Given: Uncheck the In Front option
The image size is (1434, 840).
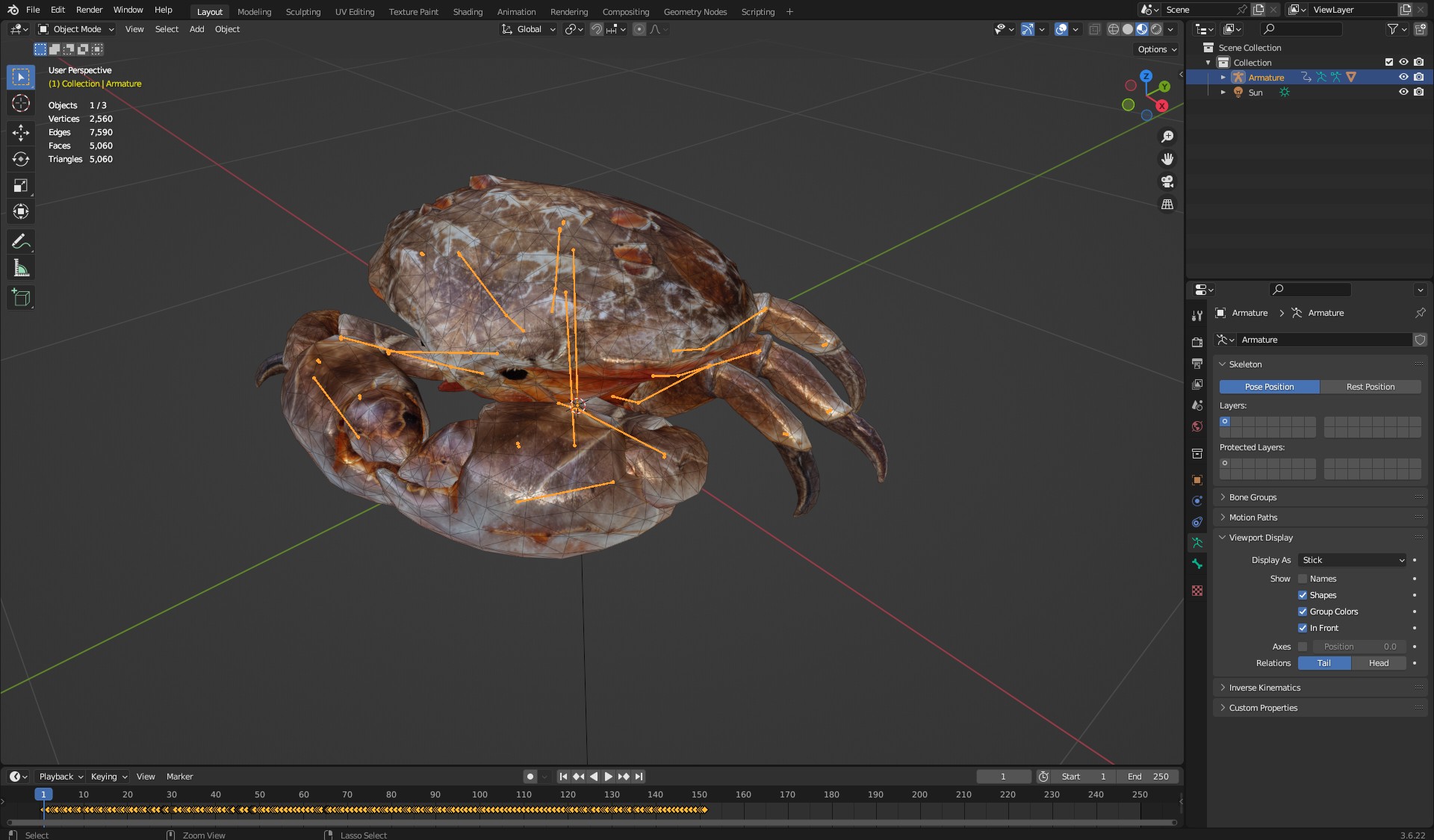Looking at the screenshot, I should (1303, 628).
